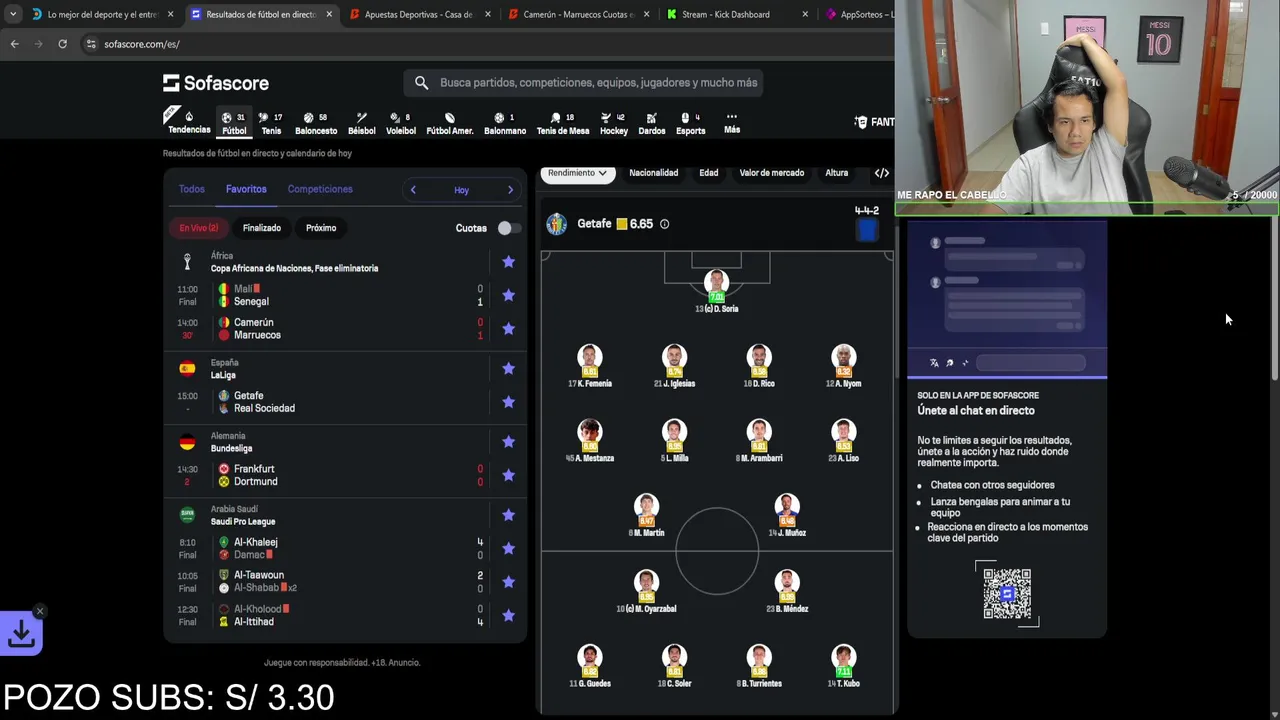This screenshot has height=720, width=1280.
Task: Switch to Camerún - Marruecos Cuotas tab
Action: (x=578, y=14)
